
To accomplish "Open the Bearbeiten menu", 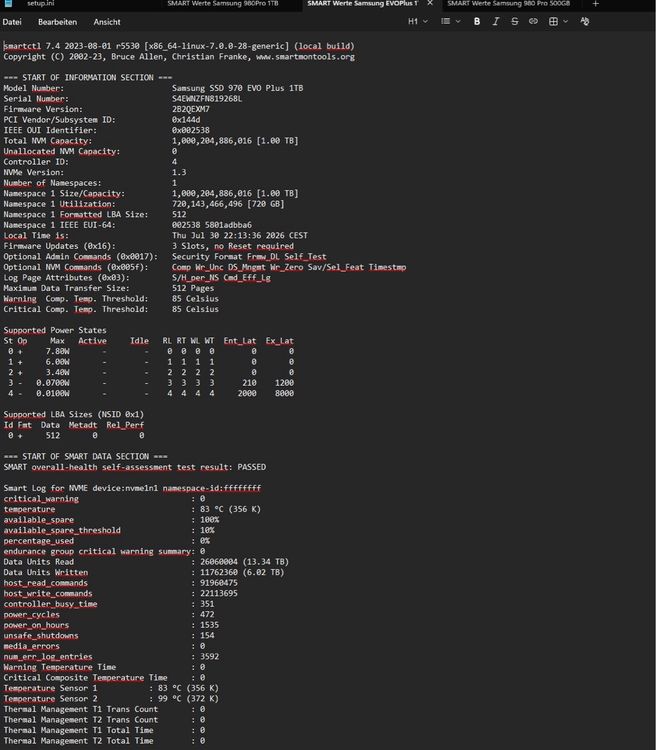I will (57, 22).
